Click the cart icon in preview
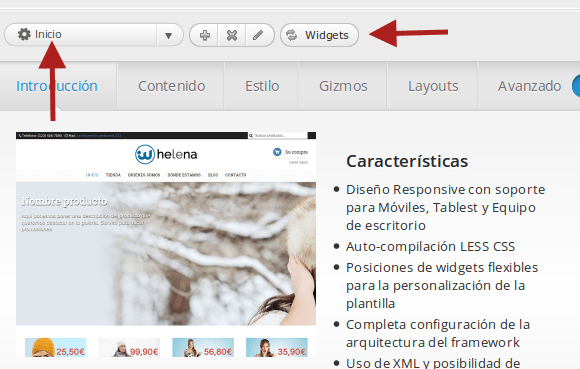 tap(277, 152)
